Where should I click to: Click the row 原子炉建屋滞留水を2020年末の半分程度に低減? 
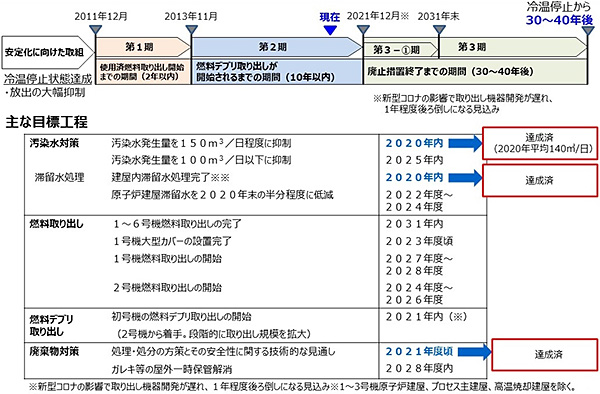point(222,195)
